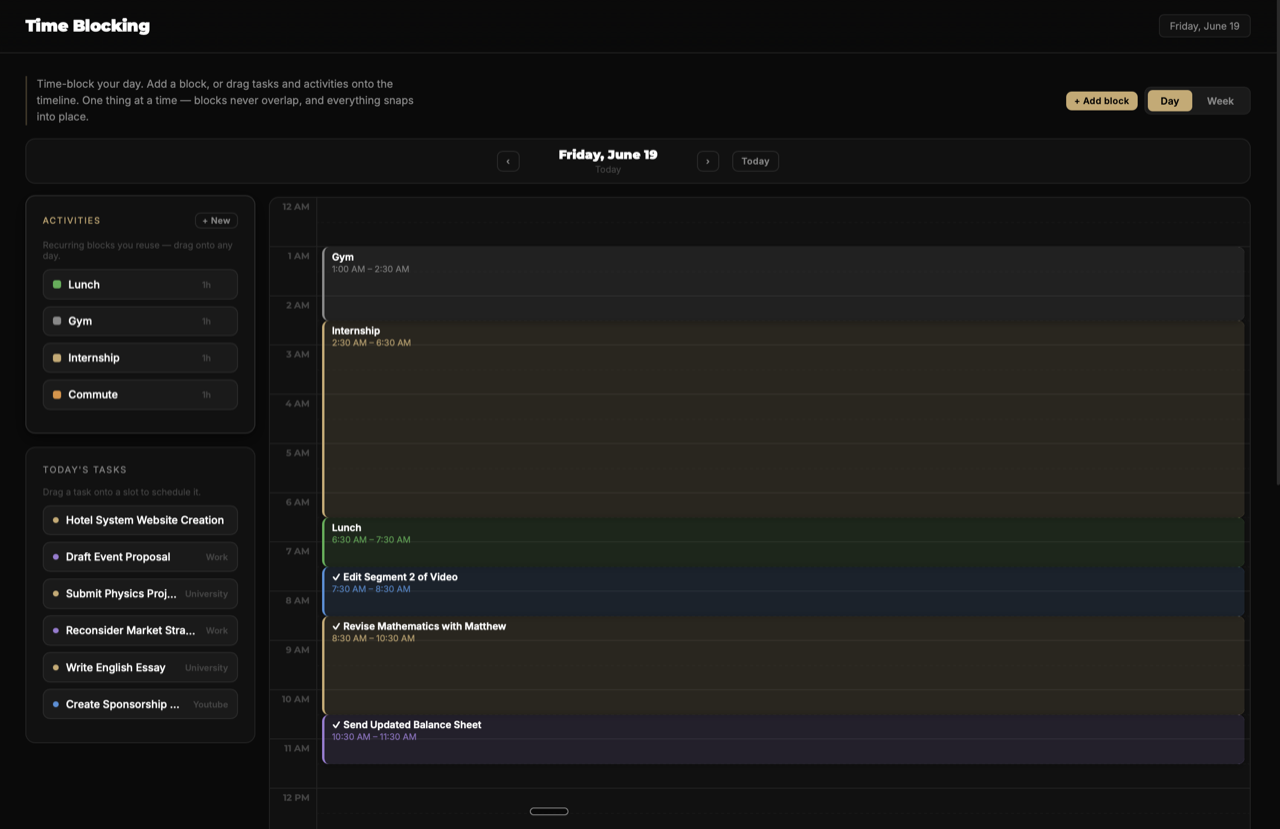Click the University tag on Write English Essay
Image resolution: width=1280 pixels, height=829 pixels.
206,667
